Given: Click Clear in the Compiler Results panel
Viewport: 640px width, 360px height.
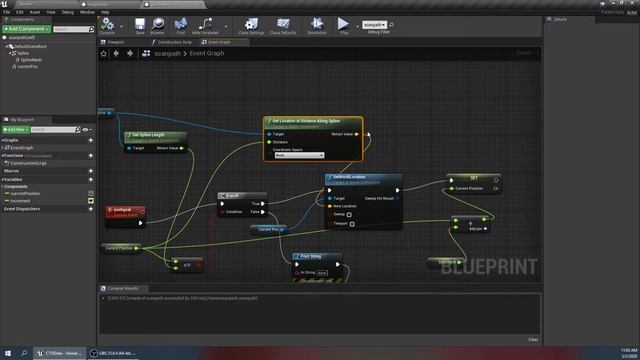Looking at the screenshot, I should pos(533,340).
